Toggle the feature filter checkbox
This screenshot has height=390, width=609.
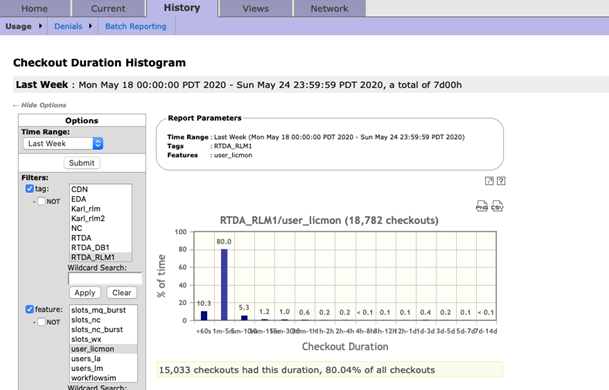pyautogui.click(x=30, y=309)
